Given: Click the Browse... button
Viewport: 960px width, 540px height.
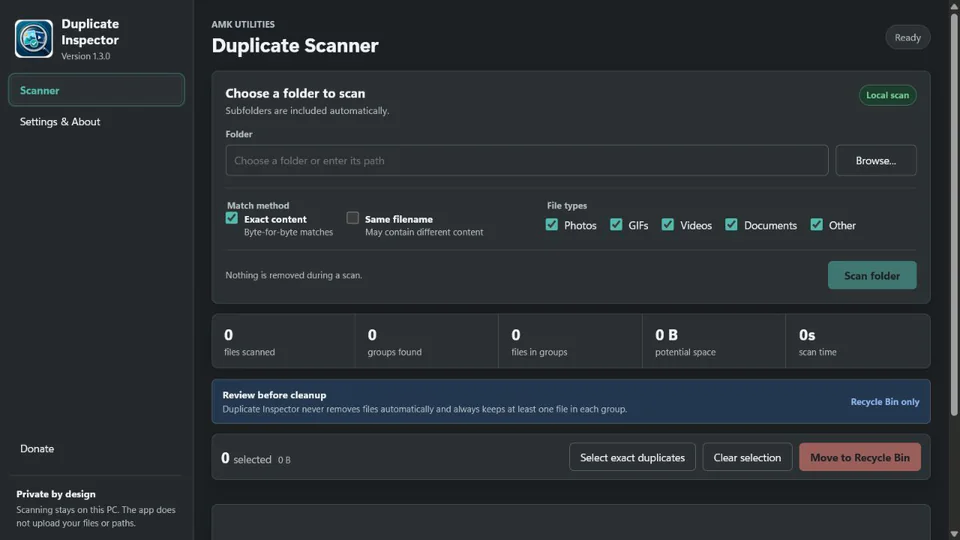Looking at the screenshot, I should (x=876, y=160).
